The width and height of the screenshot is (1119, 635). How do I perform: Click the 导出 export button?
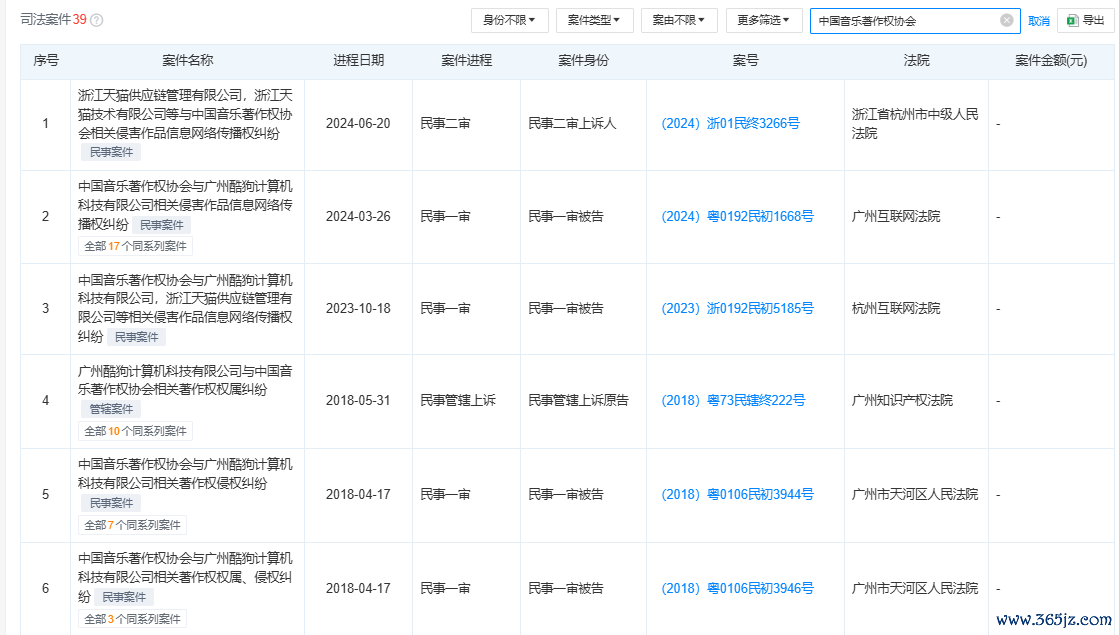click(x=1085, y=20)
